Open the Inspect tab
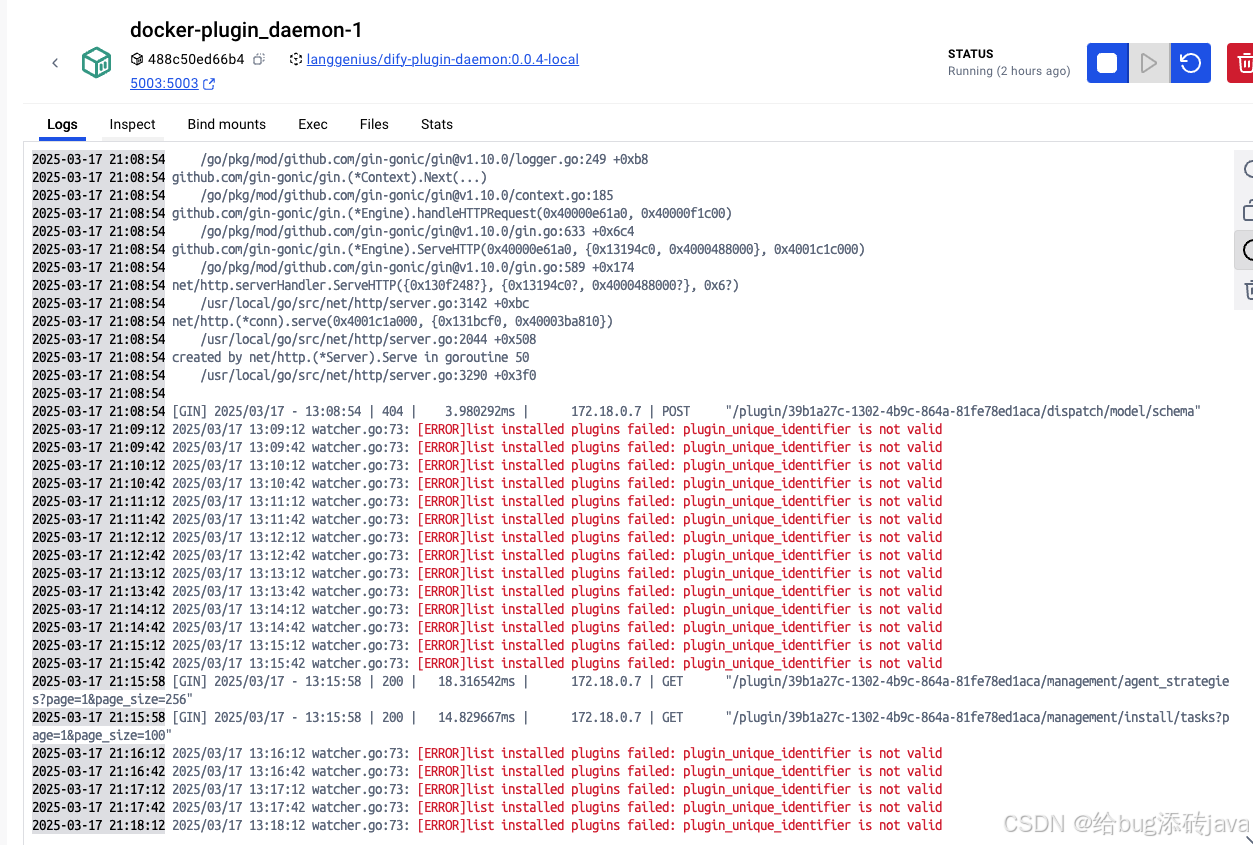The width and height of the screenshot is (1253, 845). pyautogui.click(x=133, y=124)
